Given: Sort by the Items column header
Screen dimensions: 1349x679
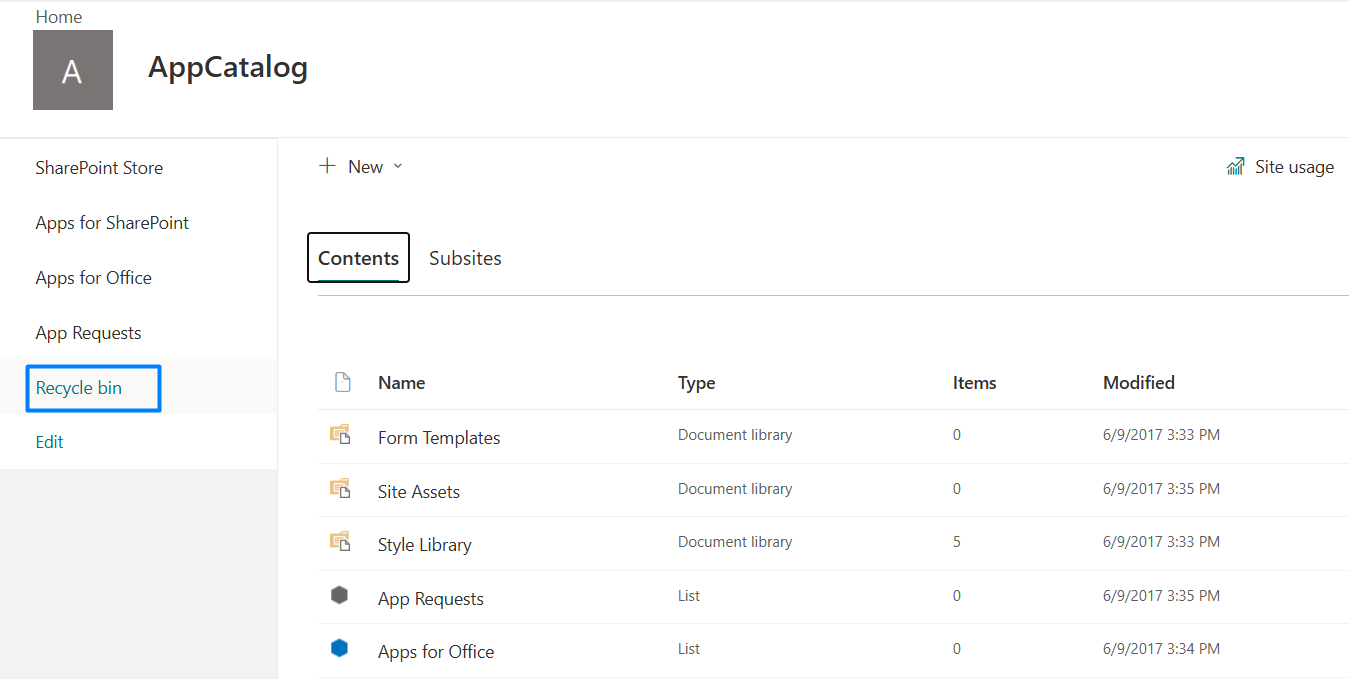Looking at the screenshot, I should (974, 383).
